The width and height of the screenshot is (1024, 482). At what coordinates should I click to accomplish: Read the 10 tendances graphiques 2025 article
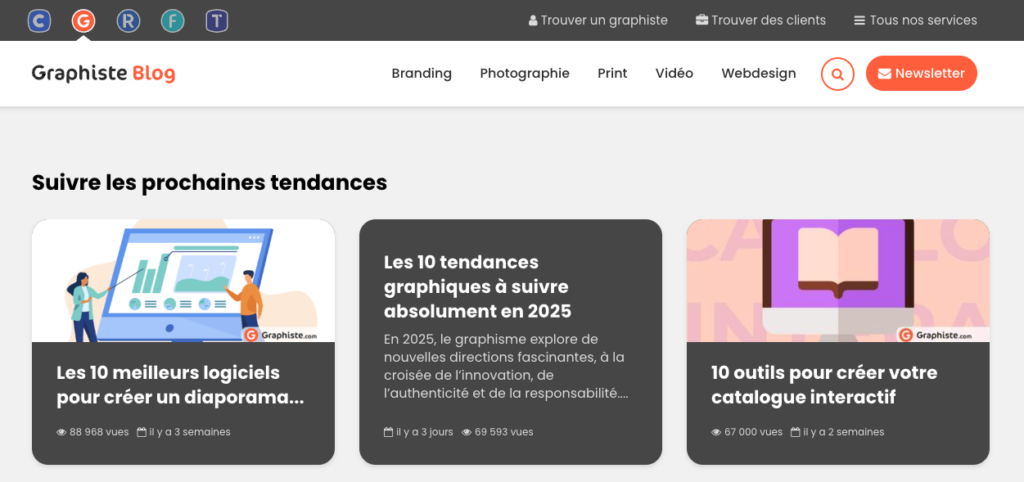tap(477, 286)
